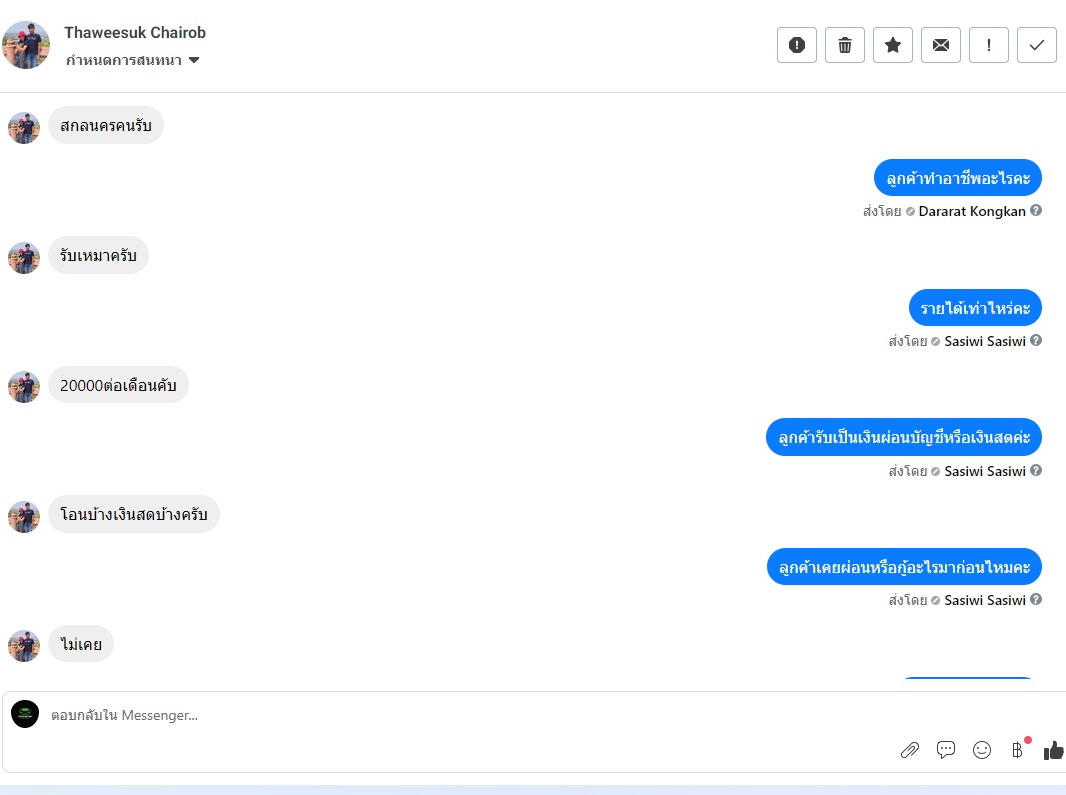Screen dimensions: 1066x795
Task: Open the emoji picker
Action: tap(982, 750)
